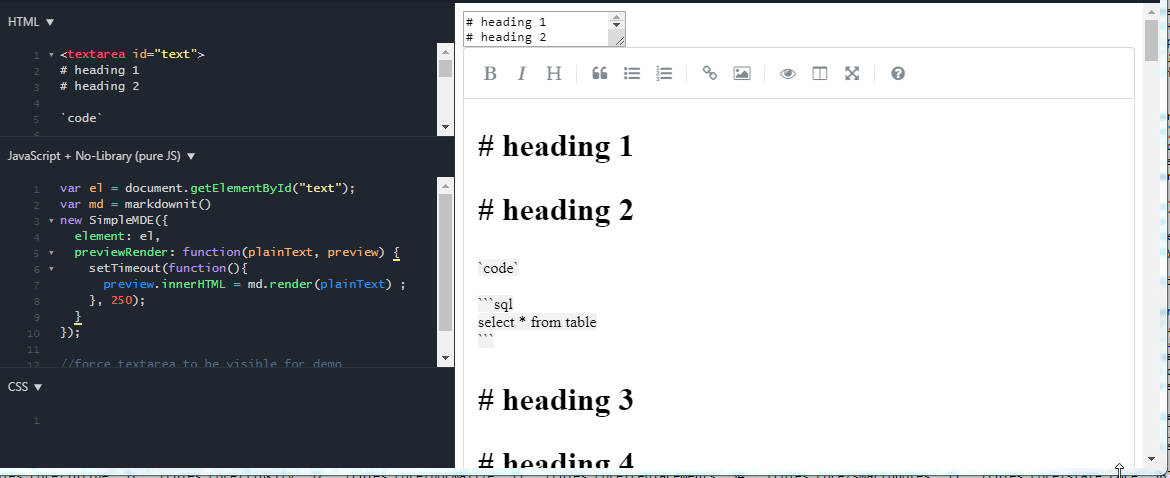Click inside the empty CSS editor line
Viewport: 1170px width, 478px height.
tap(246, 421)
